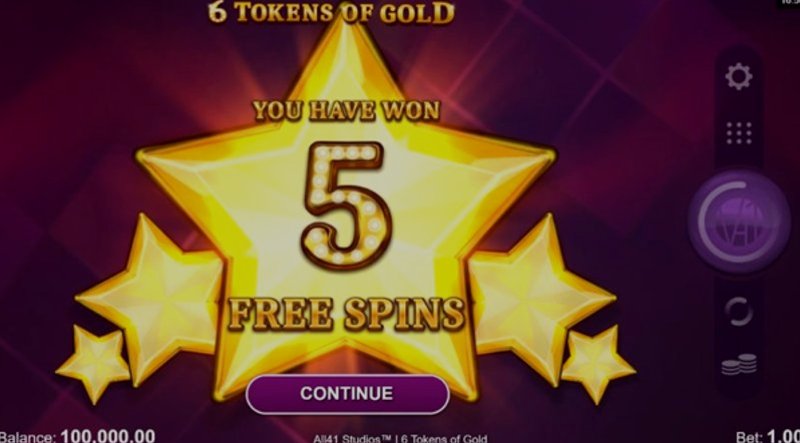Click the lit-up number 5
This screenshot has width=800, height=443.
[x=347, y=203]
